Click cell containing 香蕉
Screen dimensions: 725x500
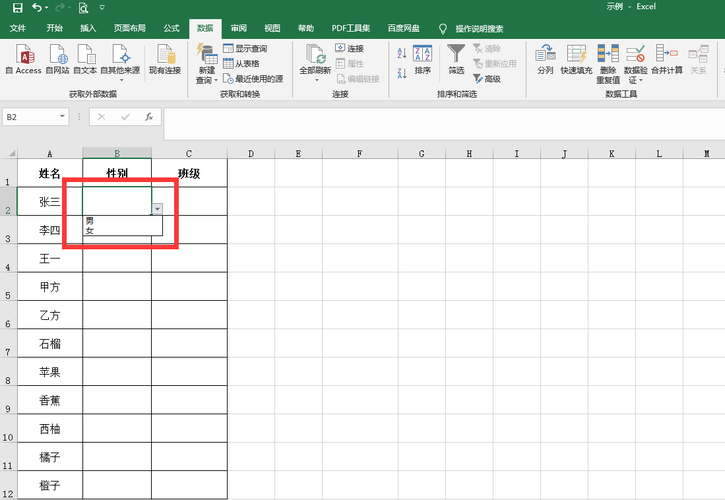50,400
